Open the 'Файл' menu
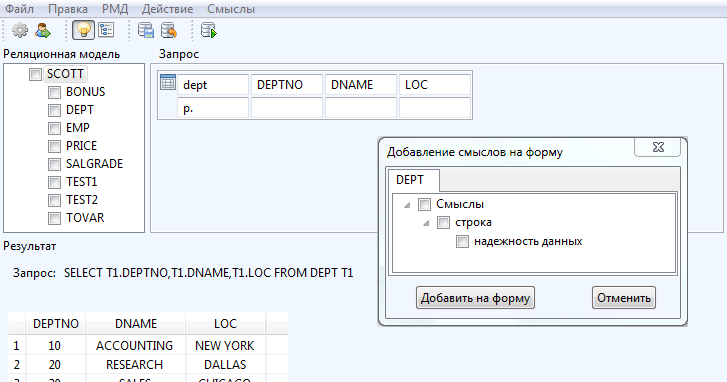This screenshot has width=727, height=382. pos(19,9)
